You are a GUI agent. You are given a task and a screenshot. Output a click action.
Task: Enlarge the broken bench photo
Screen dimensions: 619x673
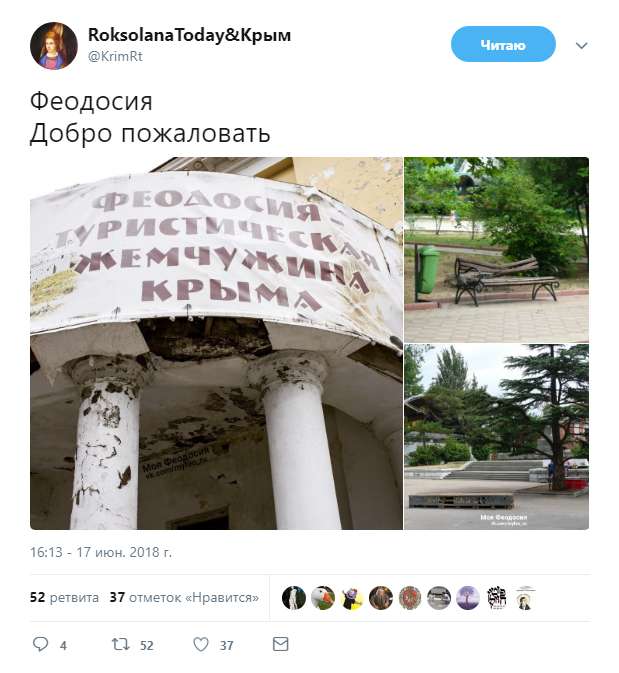pyautogui.click(x=496, y=250)
